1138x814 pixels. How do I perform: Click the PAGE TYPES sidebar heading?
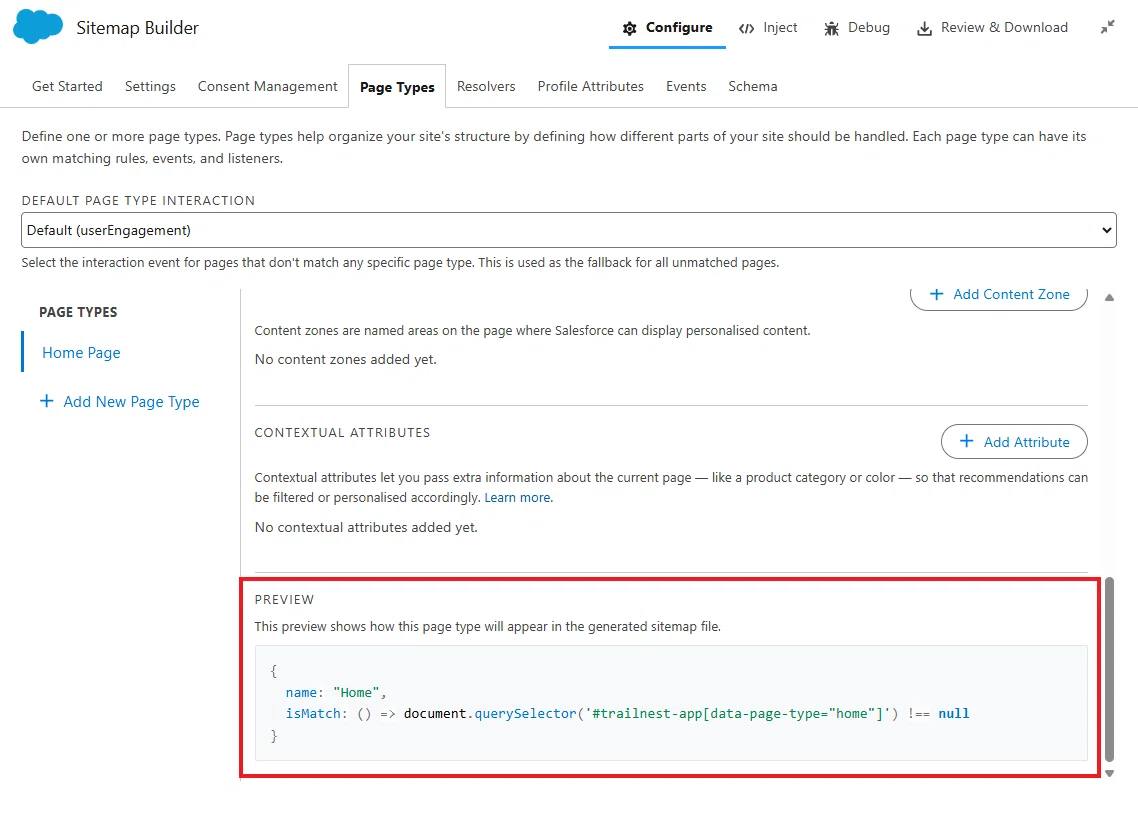coord(78,312)
